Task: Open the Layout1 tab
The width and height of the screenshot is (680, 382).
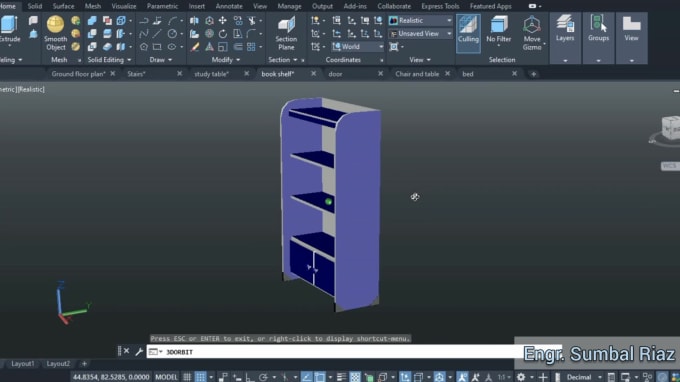Action: [x=23, y=363]
